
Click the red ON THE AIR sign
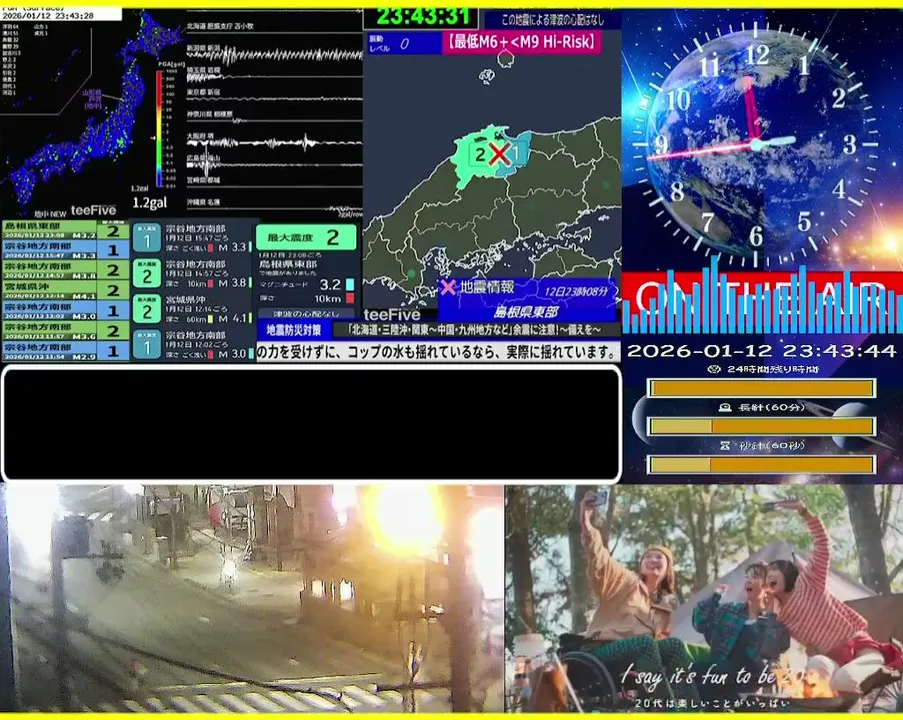pos(761,300)
